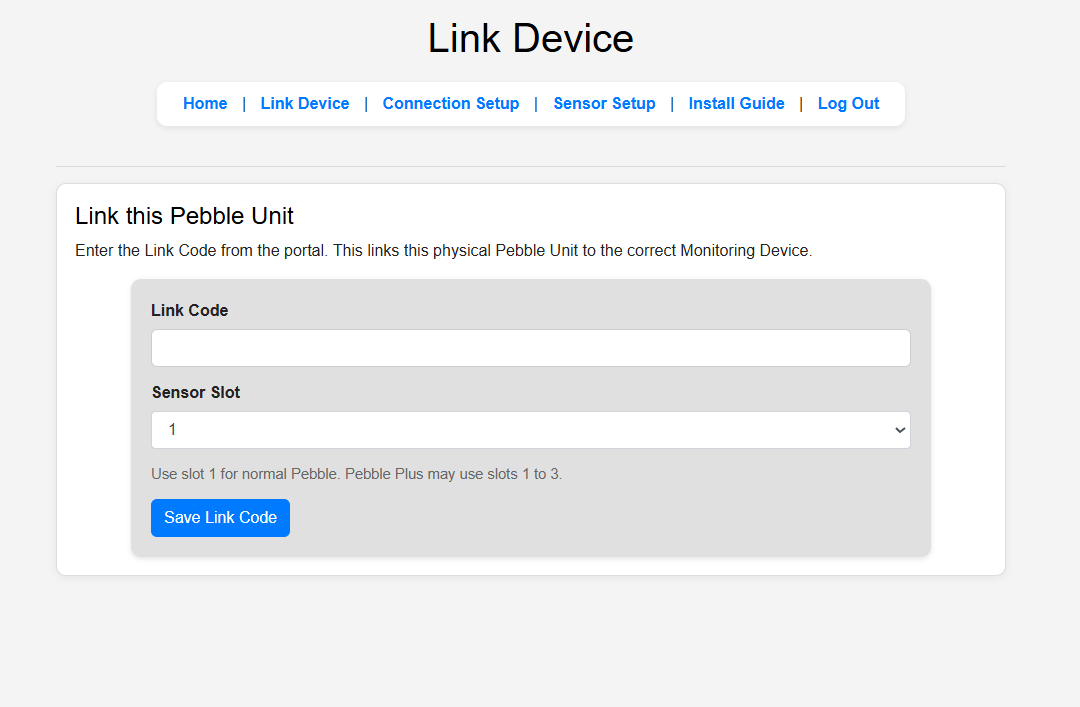View the Install Guide
This screenshot has width=1080, height=707.
pos(736,103)
